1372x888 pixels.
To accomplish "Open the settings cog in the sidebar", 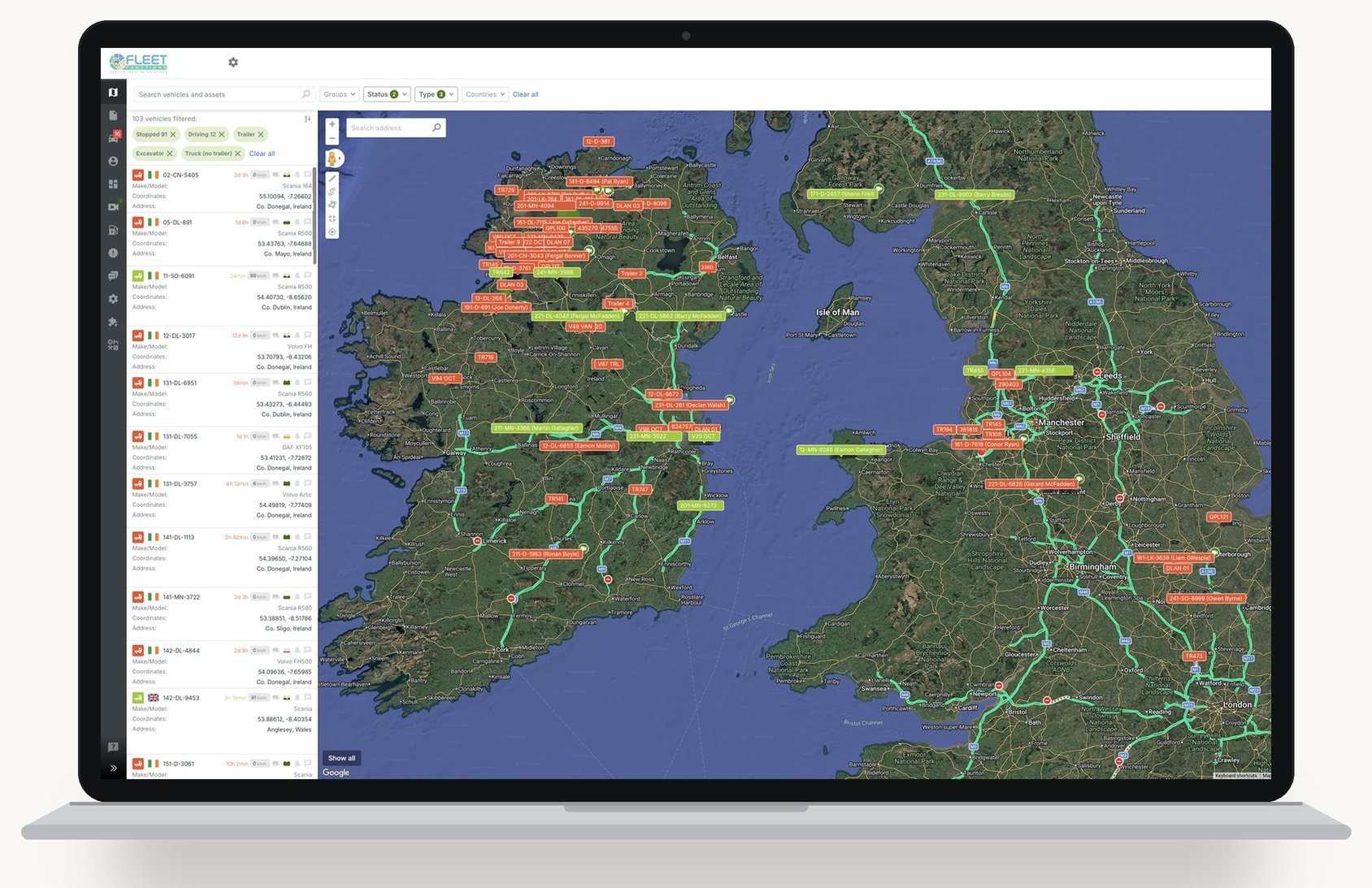I will pyautogui.click(x=113, y=299).
